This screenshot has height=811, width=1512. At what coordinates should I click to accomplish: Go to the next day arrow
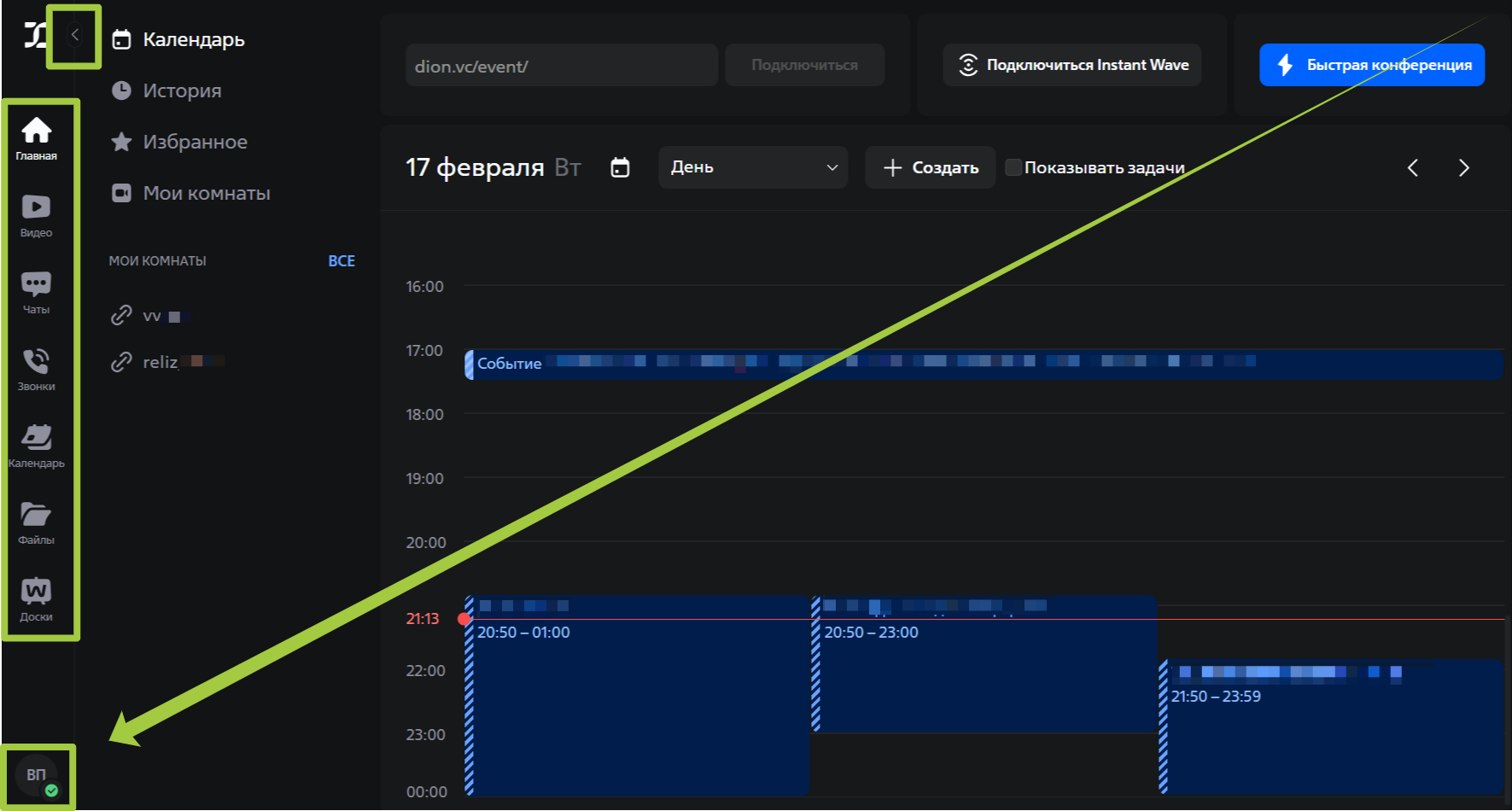(x=1463, y=168)
